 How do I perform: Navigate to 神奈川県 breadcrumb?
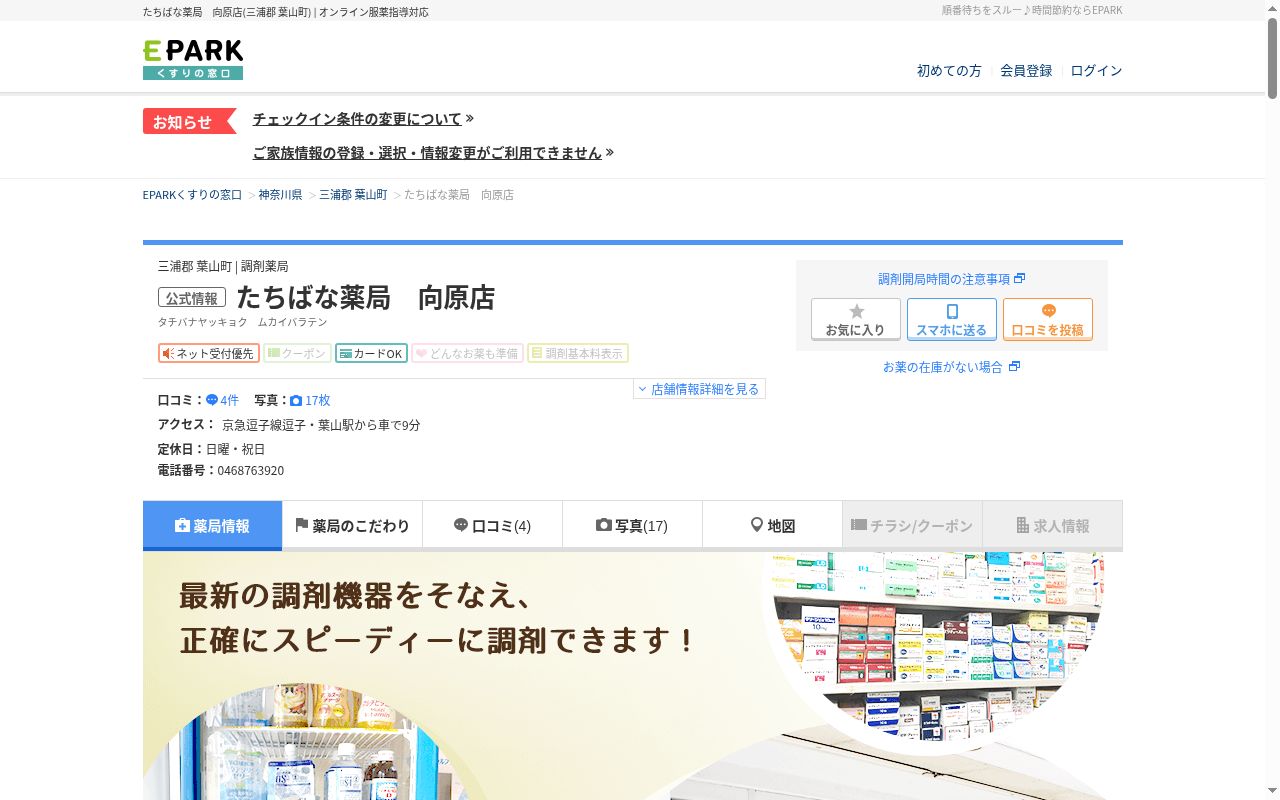280,195
